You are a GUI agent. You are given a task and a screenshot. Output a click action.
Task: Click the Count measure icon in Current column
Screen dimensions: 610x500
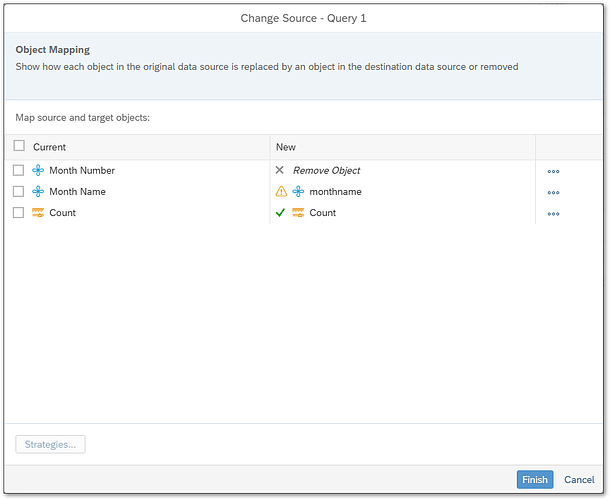(x=38, y=213)
